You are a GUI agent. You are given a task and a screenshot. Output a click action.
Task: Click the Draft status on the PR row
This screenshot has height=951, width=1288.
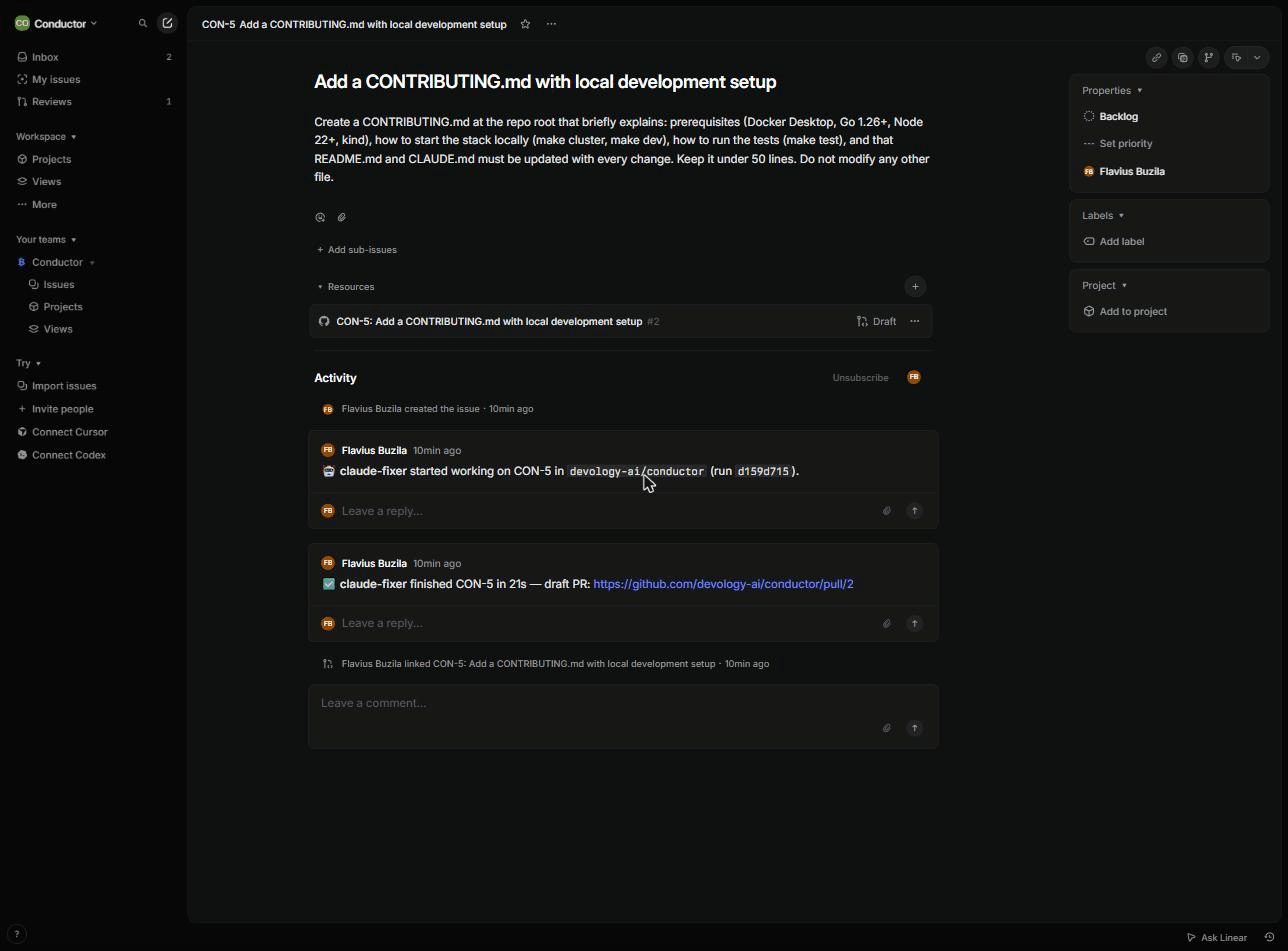point(876,321)
